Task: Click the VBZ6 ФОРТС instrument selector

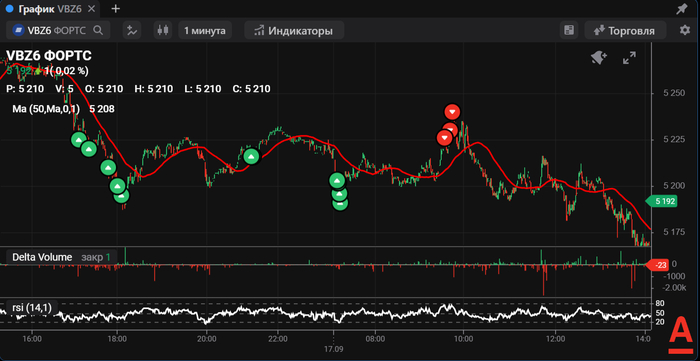Action: click(58, 30)
